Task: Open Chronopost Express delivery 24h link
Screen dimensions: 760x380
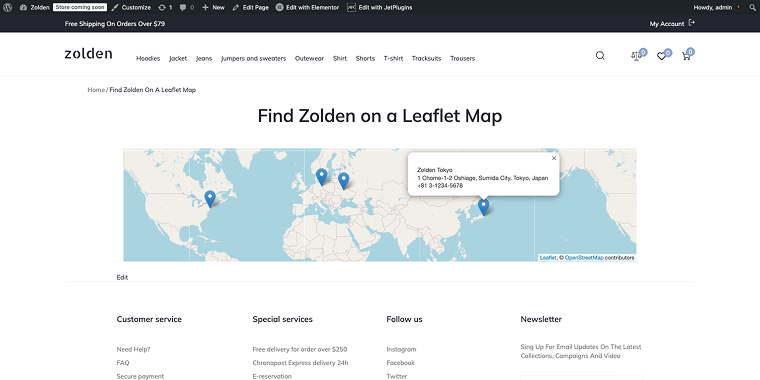Action: [x=301, y=363]
